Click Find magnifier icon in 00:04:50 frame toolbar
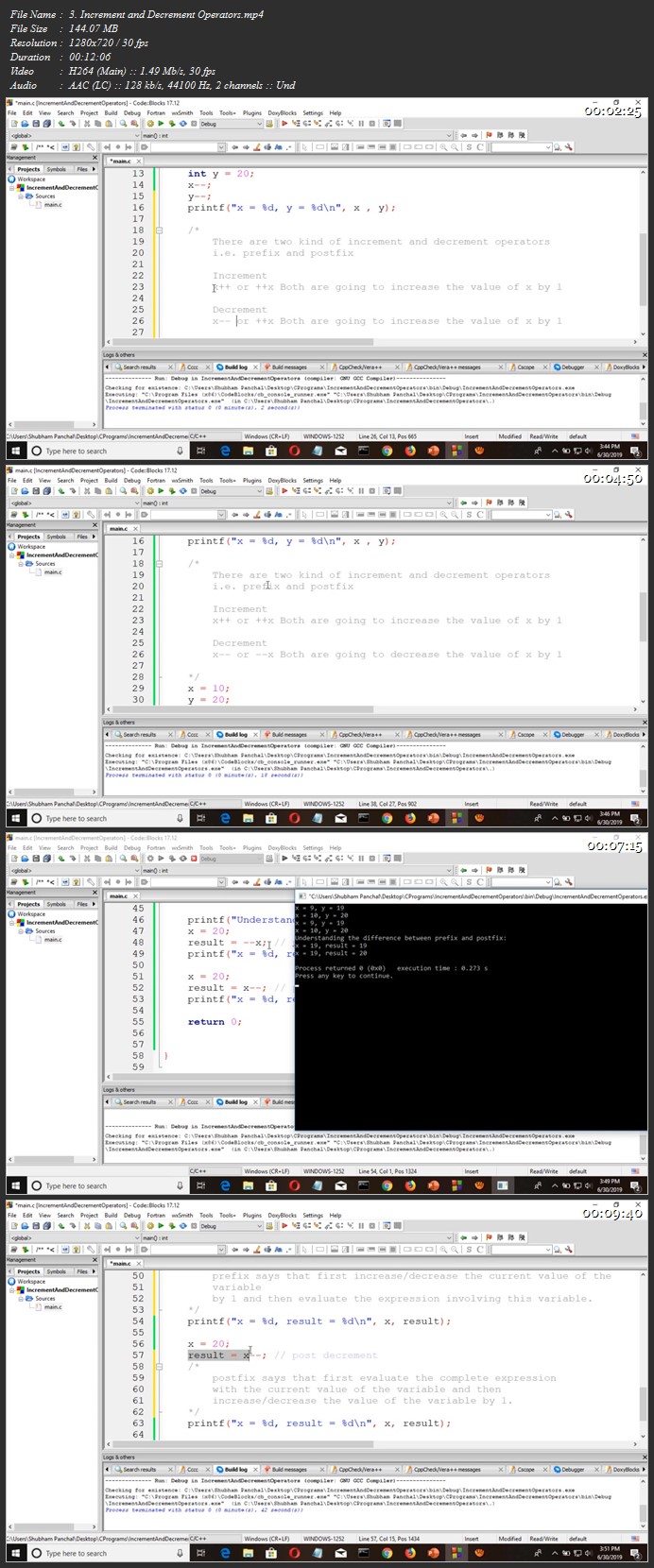654x1568 pixels. pyautogui.click(x=123, y=491)
